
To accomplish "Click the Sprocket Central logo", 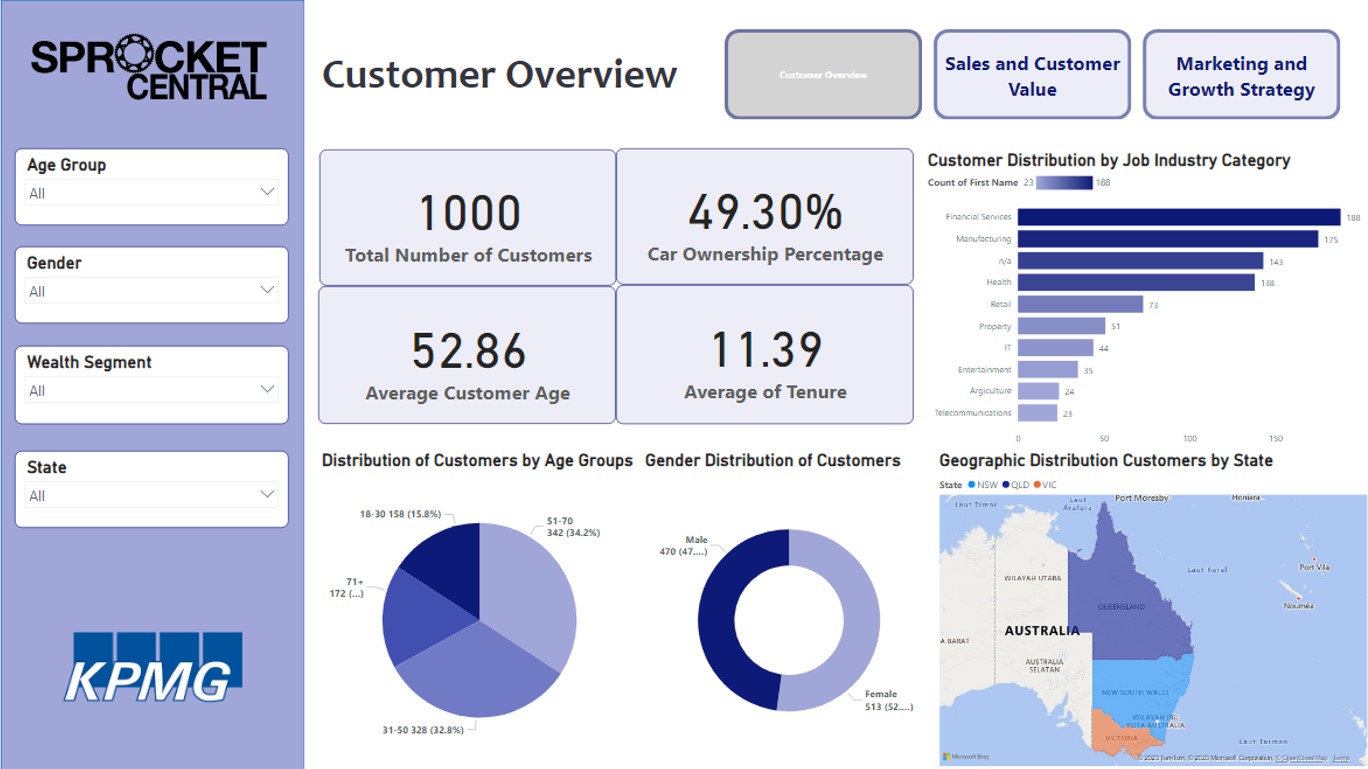I will click(x=149, y=69).
